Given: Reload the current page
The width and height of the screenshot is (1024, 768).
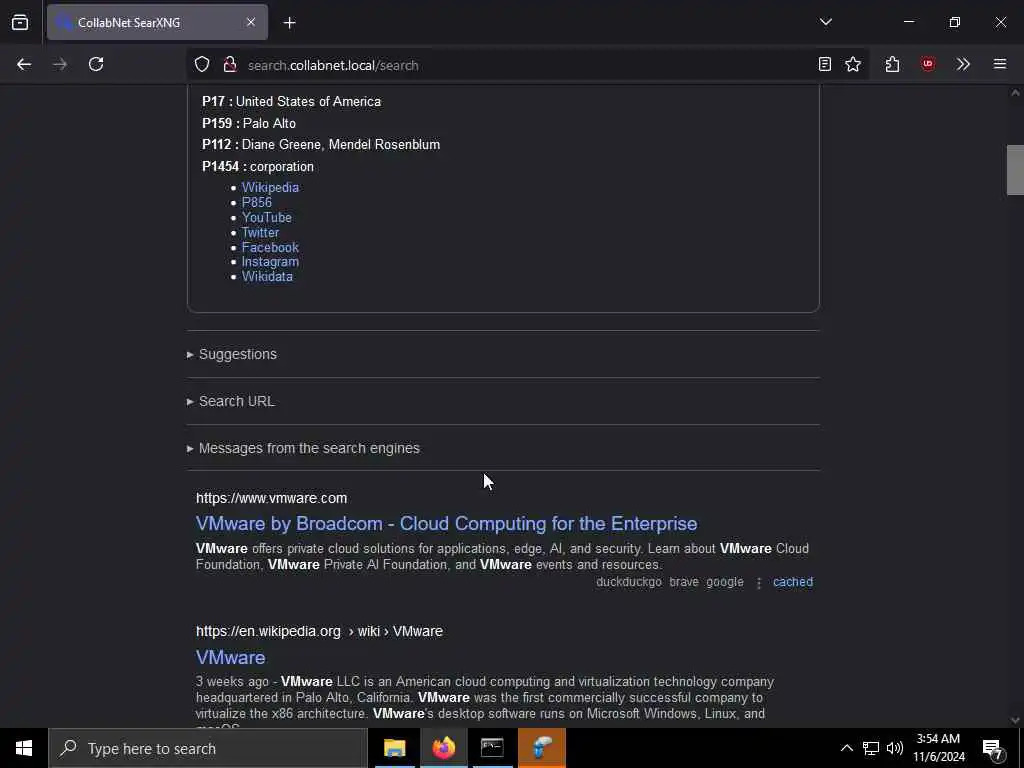Looking at the screenshot, I should [x=96, y=64].
